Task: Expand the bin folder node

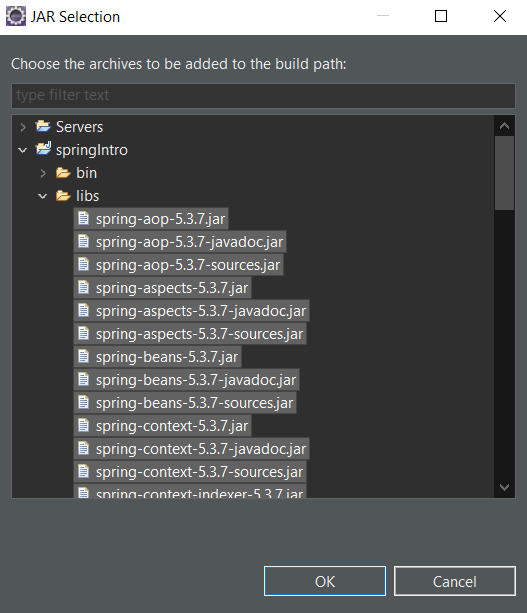Action: tap(43, 173)
